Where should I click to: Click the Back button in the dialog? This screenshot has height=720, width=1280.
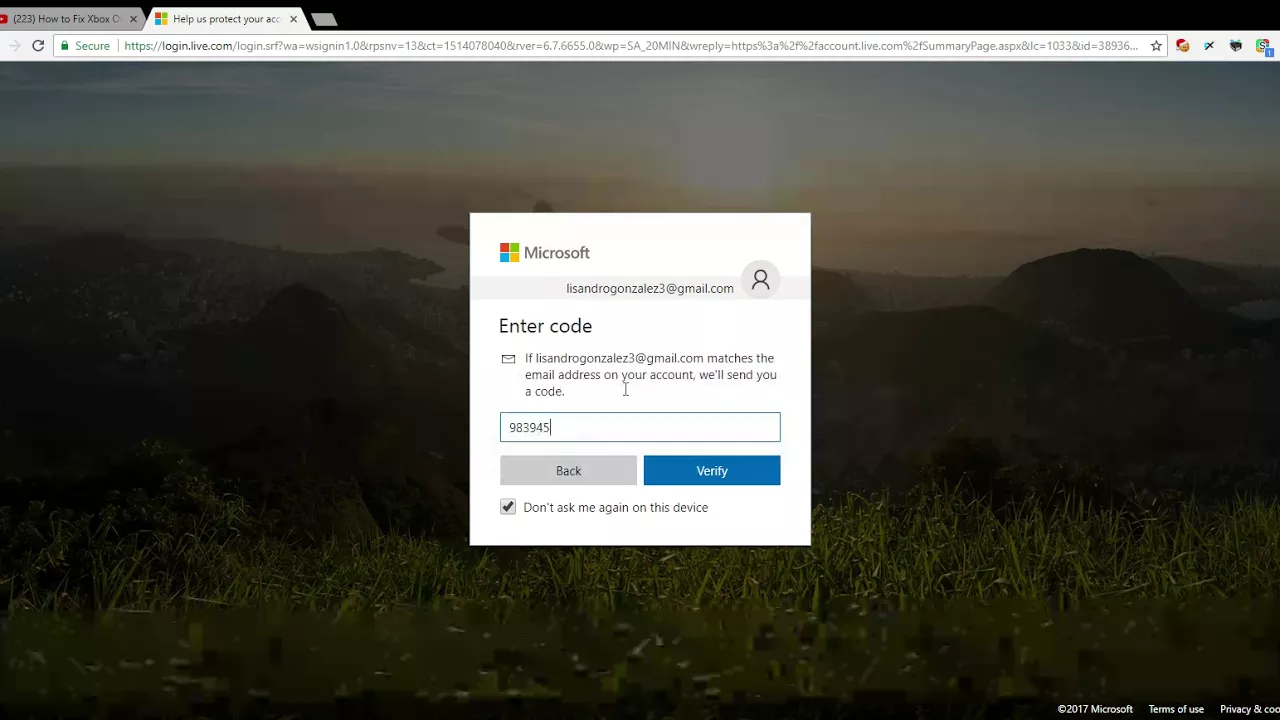point(568,470)
